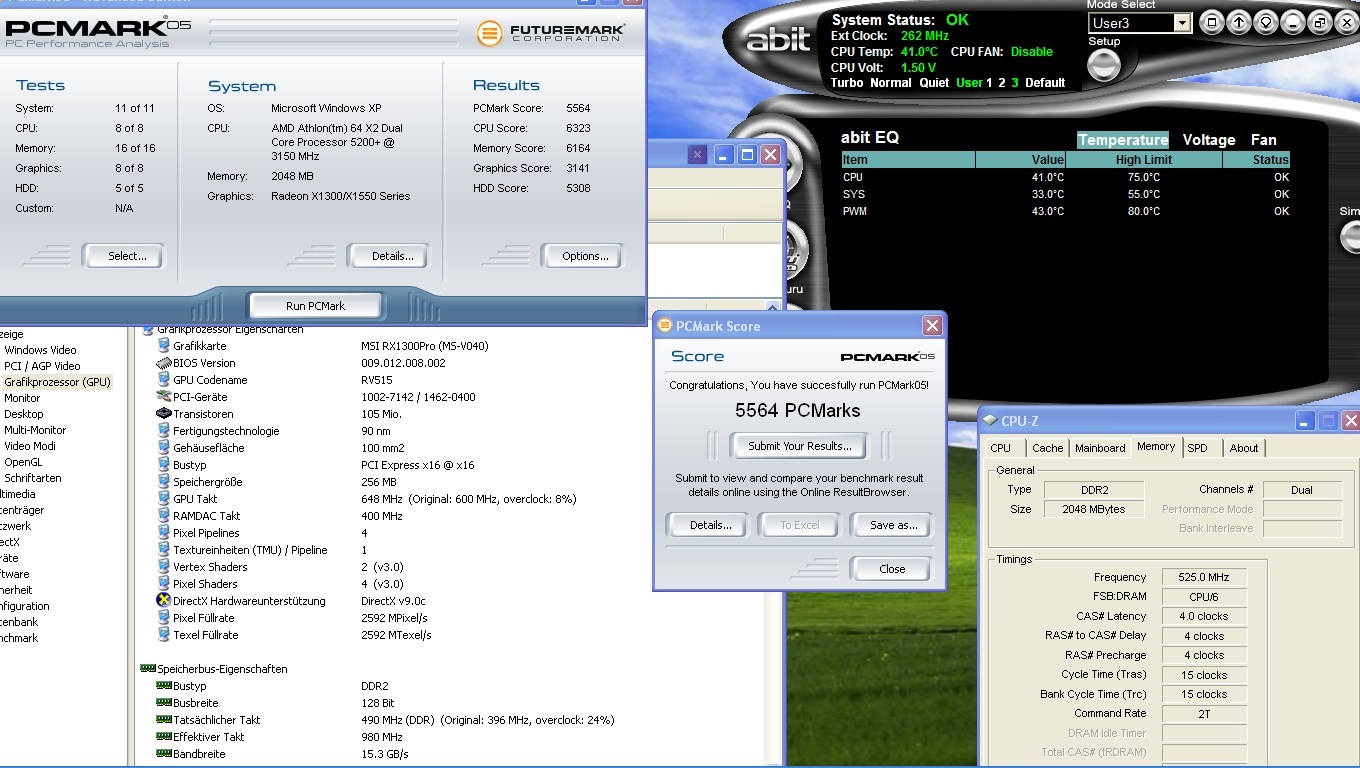Viewport: 1360px width, 768px height.
Task: Select the Schriftarten tree item
Action: pyautogui.click(x=33, y=478)
